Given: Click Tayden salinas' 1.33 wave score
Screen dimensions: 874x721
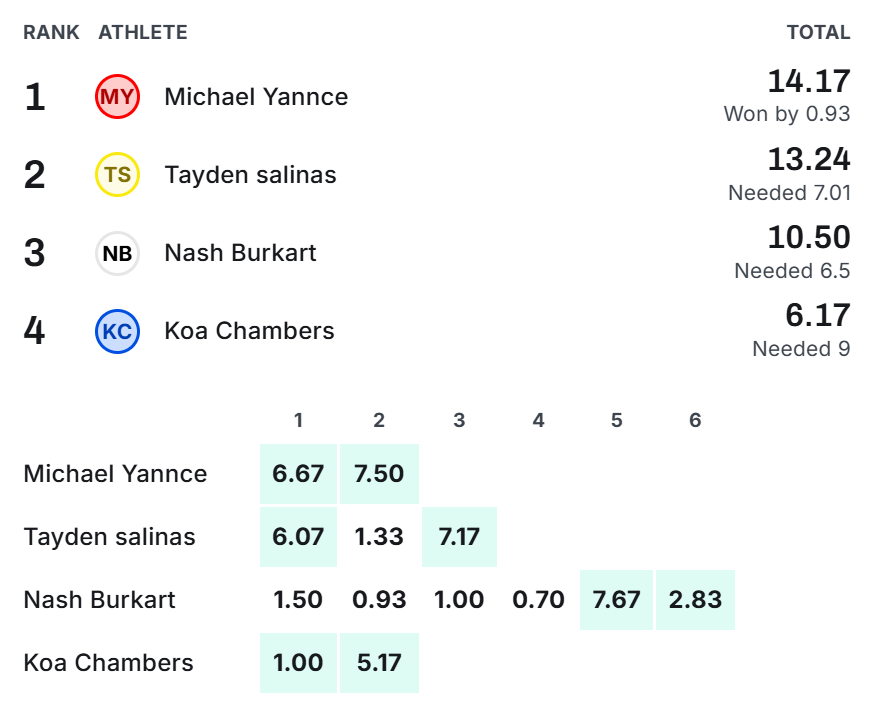Looking at the screenshot, I should coord(379,537).
